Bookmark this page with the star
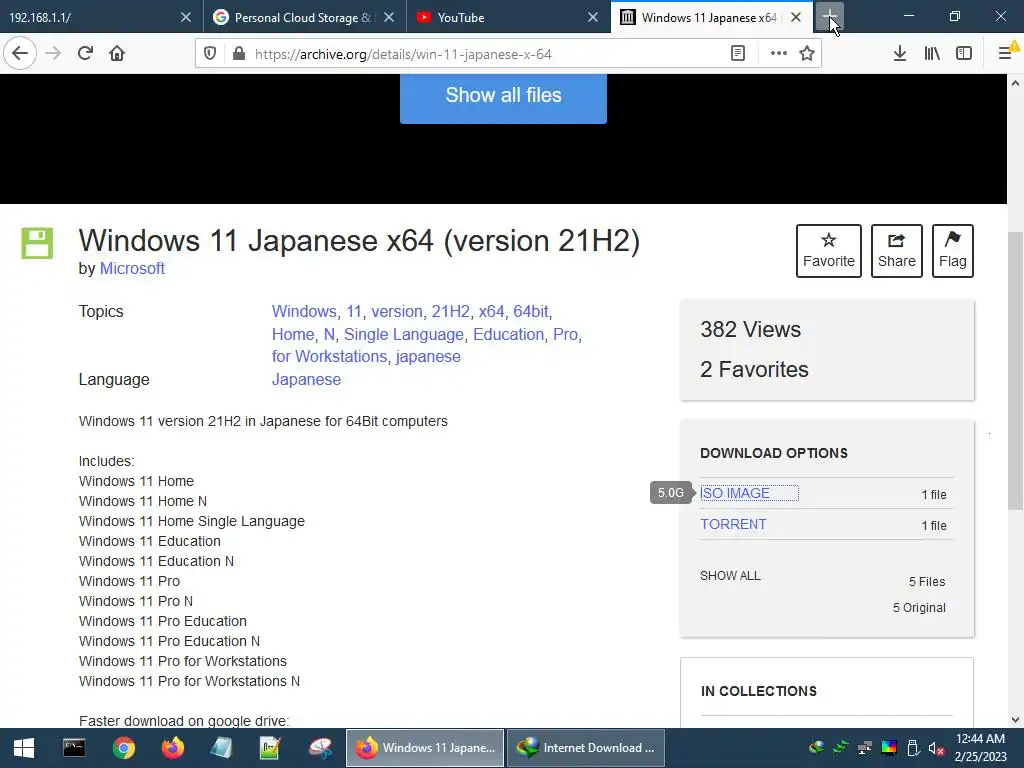The height and width of the screenshot is (768, 1024). (807, 54)
